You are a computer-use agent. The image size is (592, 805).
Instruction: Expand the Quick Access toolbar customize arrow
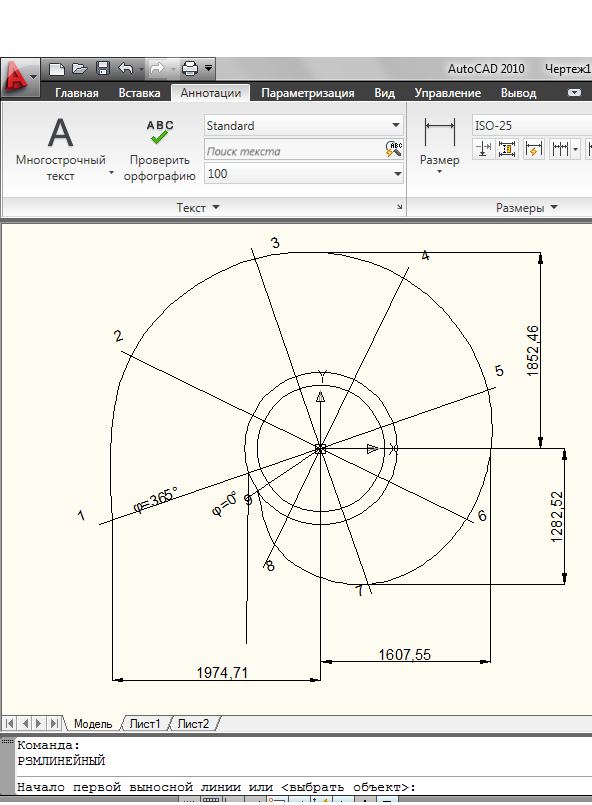pos(208,68)
